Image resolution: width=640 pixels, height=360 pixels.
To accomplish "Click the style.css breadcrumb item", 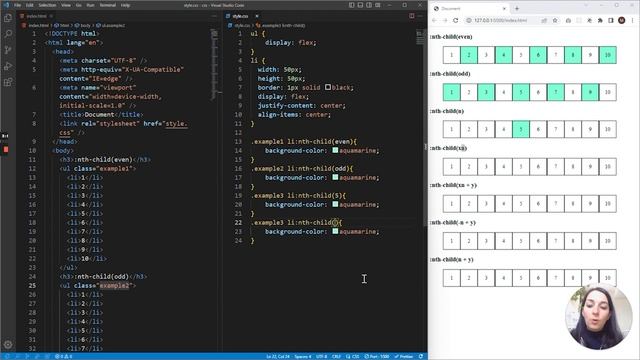I will pos(240,25).
